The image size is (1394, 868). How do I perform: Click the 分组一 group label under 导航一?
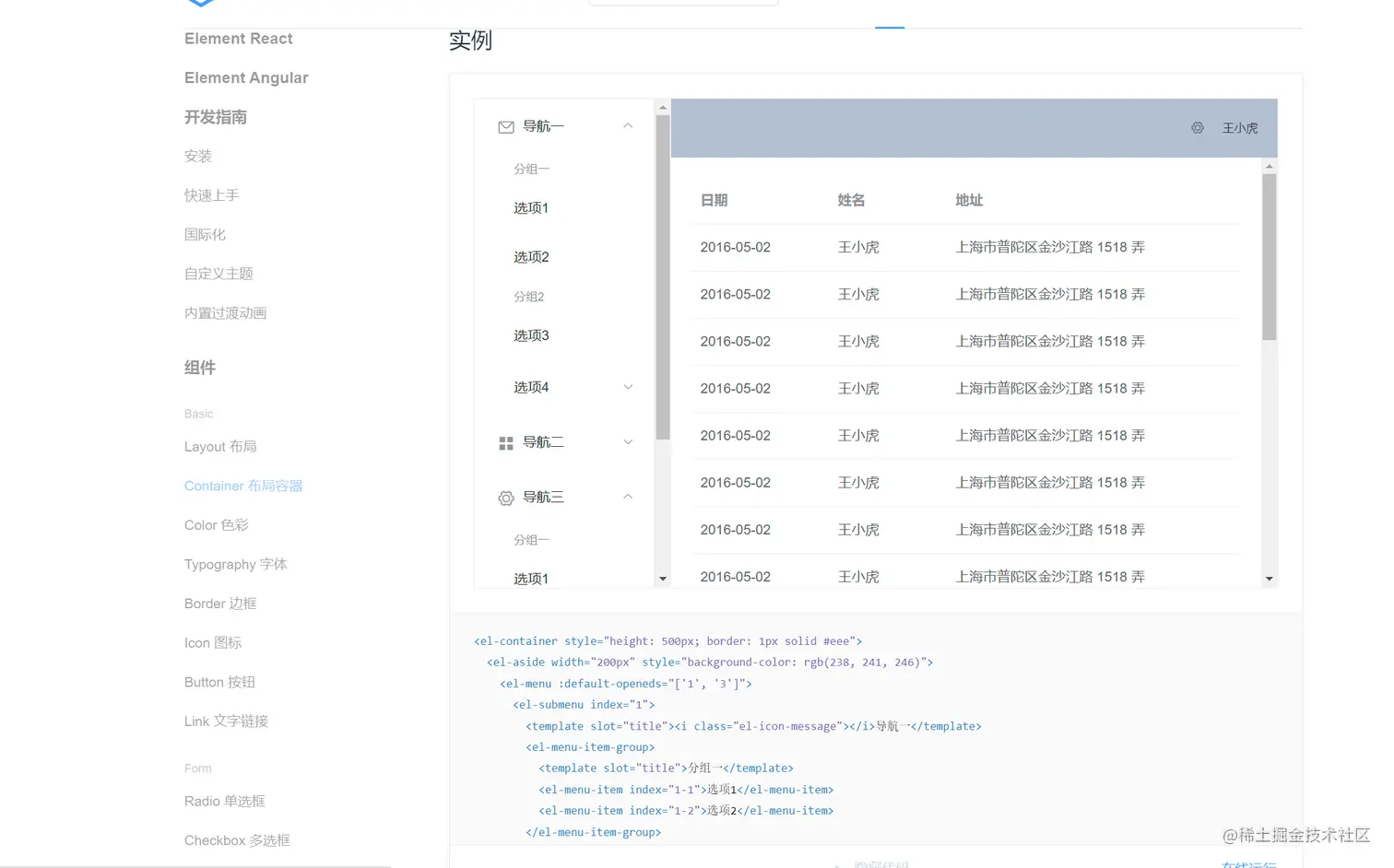[532, 170]
